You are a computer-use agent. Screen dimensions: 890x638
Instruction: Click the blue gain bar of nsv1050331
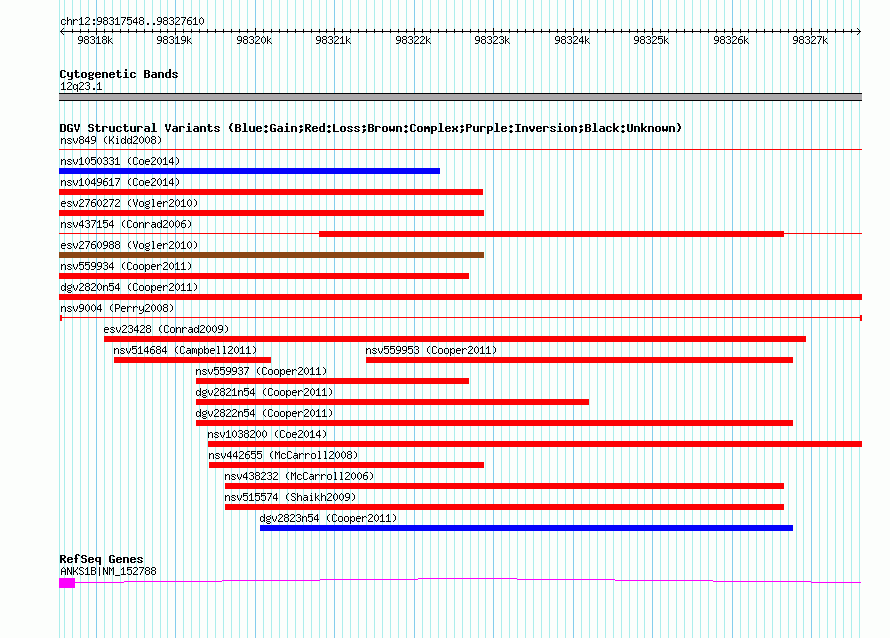pos(249,171)
